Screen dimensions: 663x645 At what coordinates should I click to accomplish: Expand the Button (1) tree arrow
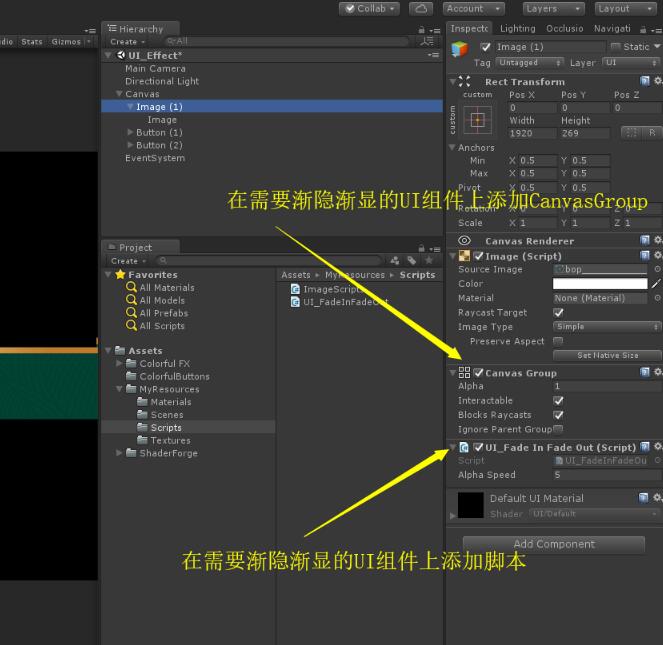[130, 132]
